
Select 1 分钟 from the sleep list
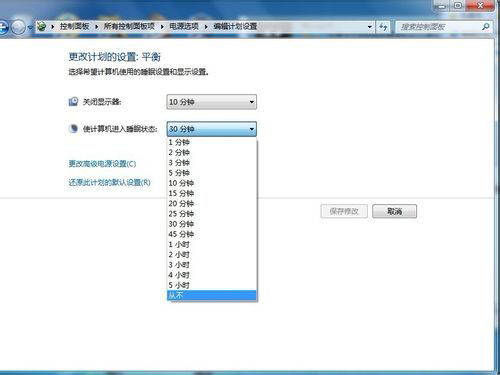[x=212, y=142]
